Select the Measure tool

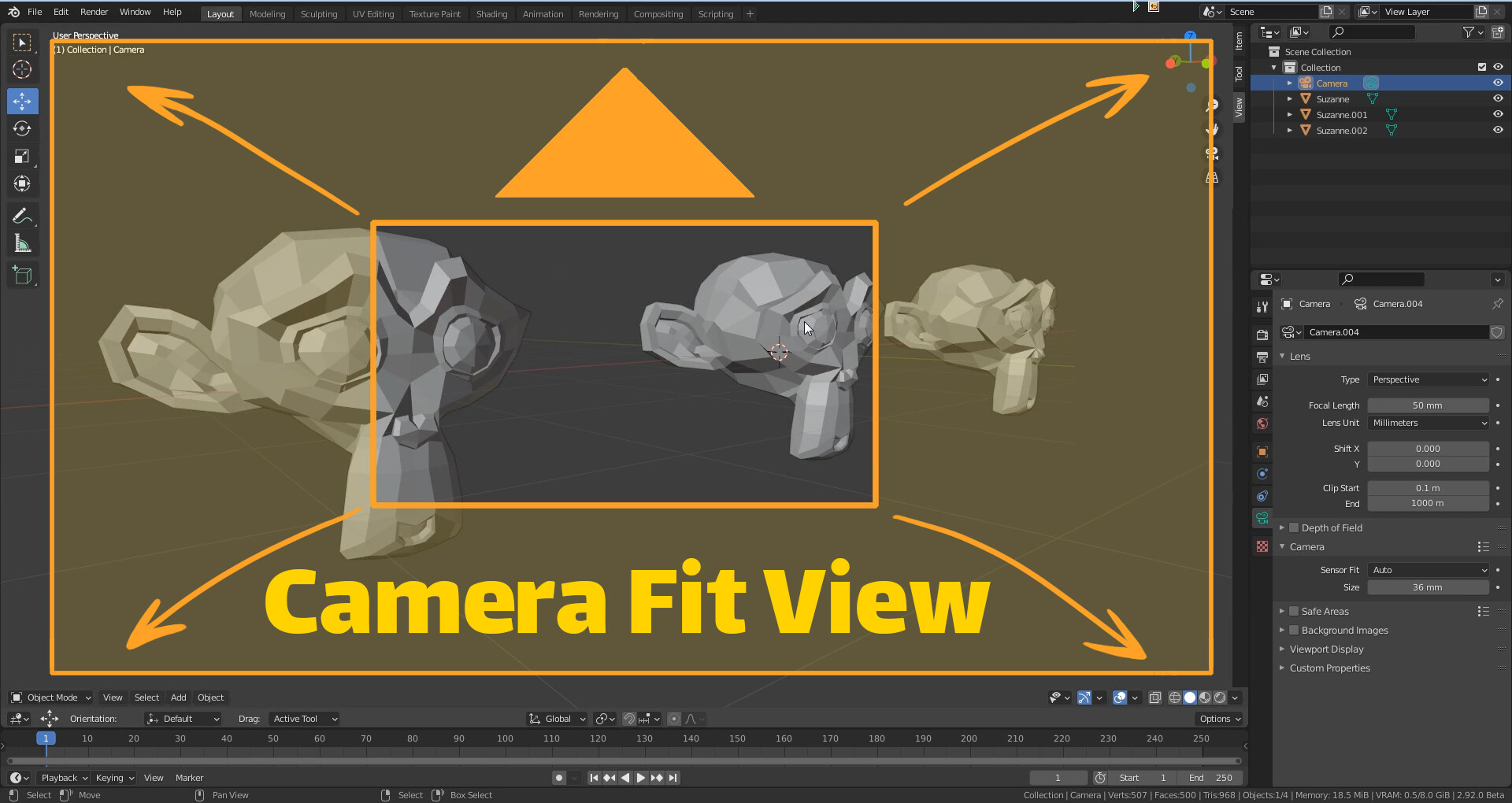pyautogui.click(x=22, y=242)
